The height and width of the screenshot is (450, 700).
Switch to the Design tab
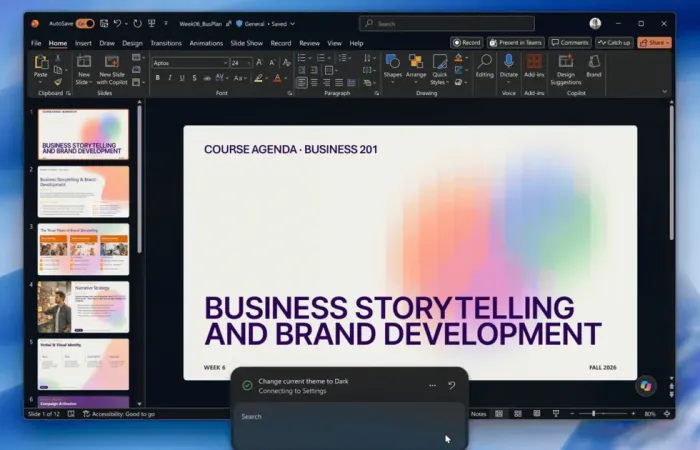(132, 43)
